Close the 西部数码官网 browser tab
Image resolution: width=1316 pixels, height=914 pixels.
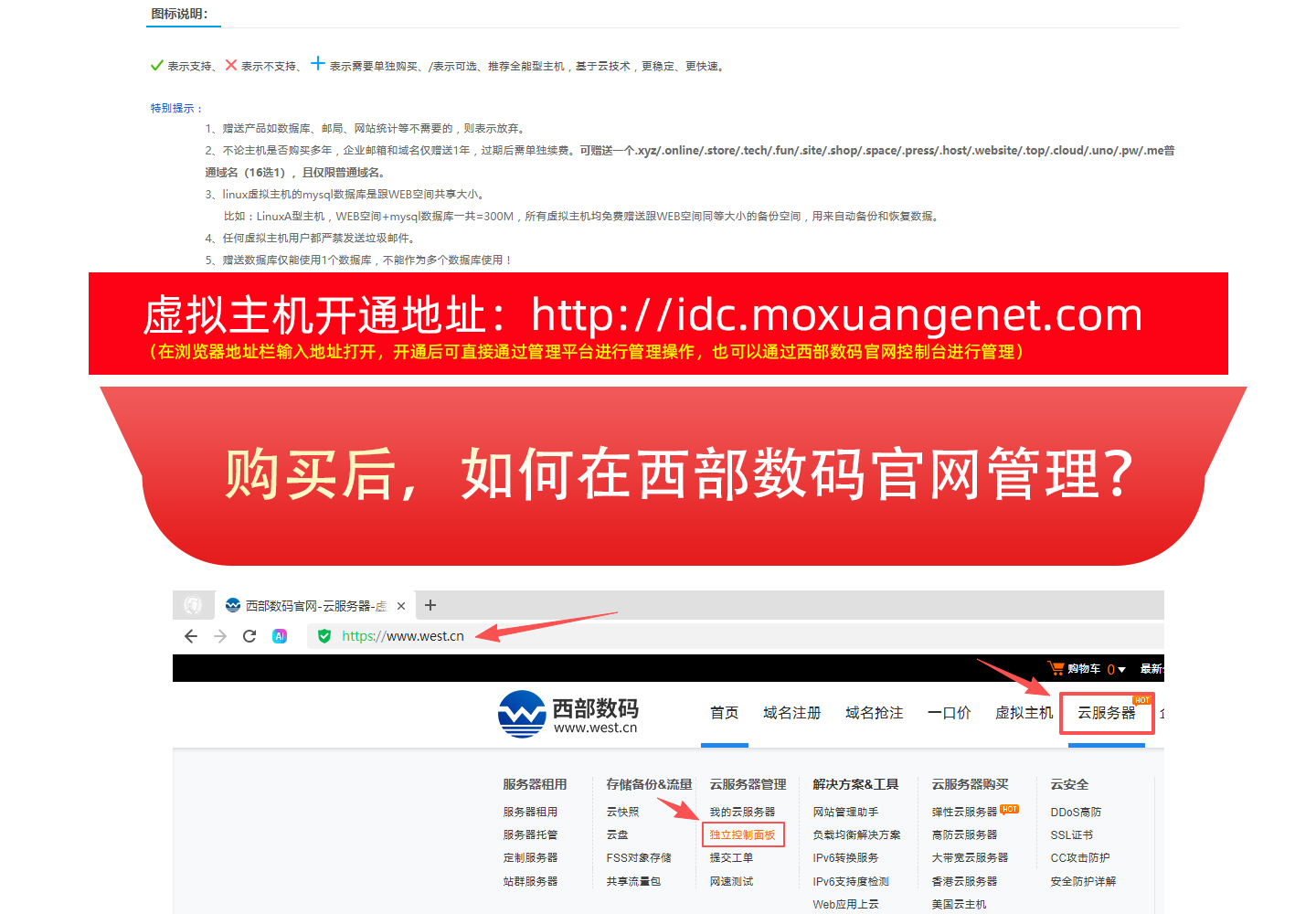[x=400, y=606]
